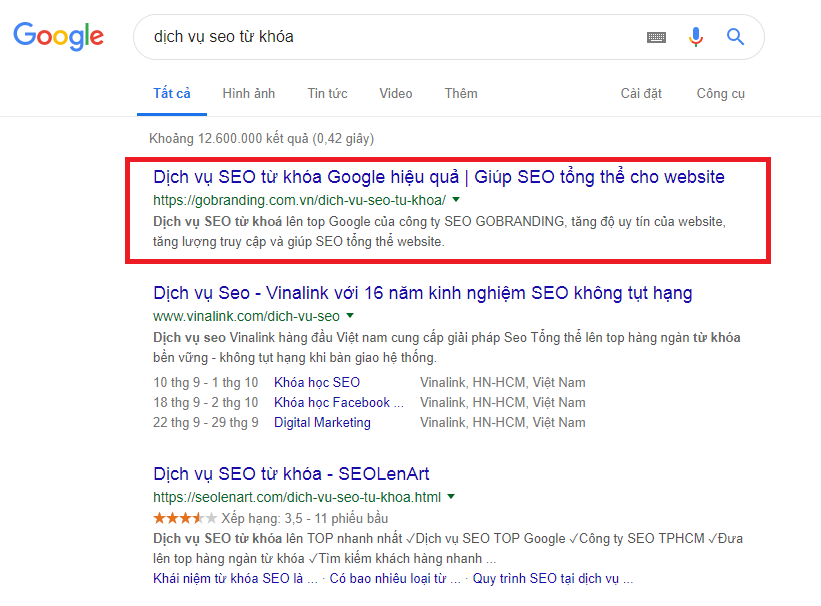Click the SEOLenArt result description snippet
The width and height of the screenshot is (821, 606).
click(x=448, y=548)
